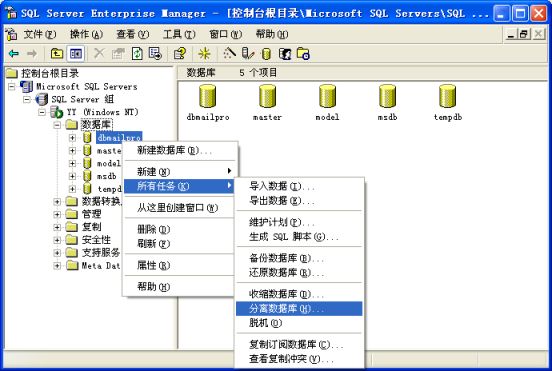Viewport: 552px width, 371px height.
Task: Click the Register server toolbar icon
Action: [x=248, y=54]
